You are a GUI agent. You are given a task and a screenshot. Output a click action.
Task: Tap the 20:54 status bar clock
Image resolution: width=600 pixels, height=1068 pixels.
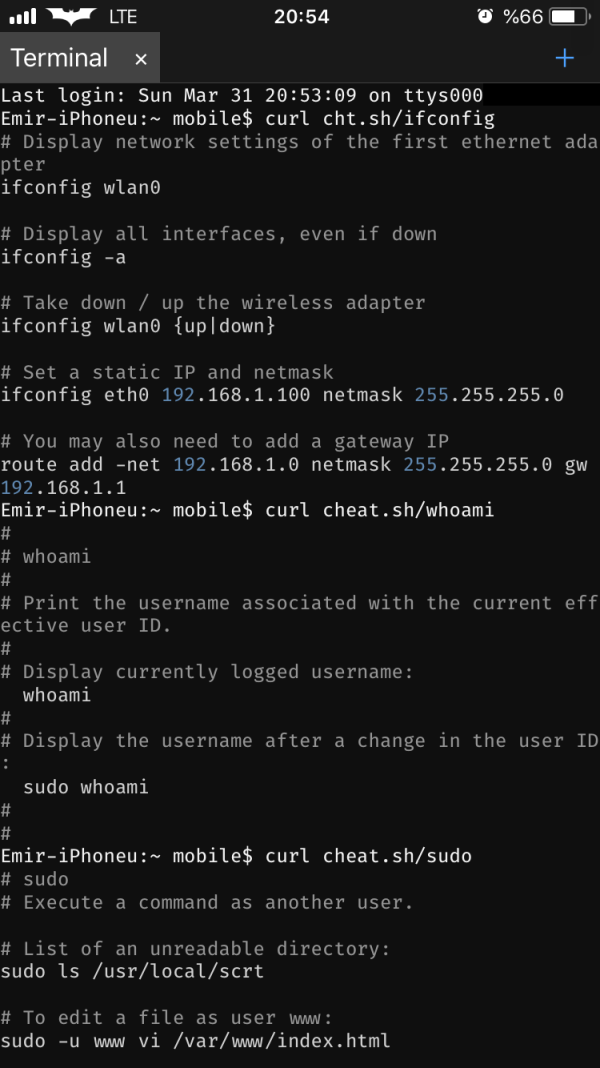(x=299, y=17)
